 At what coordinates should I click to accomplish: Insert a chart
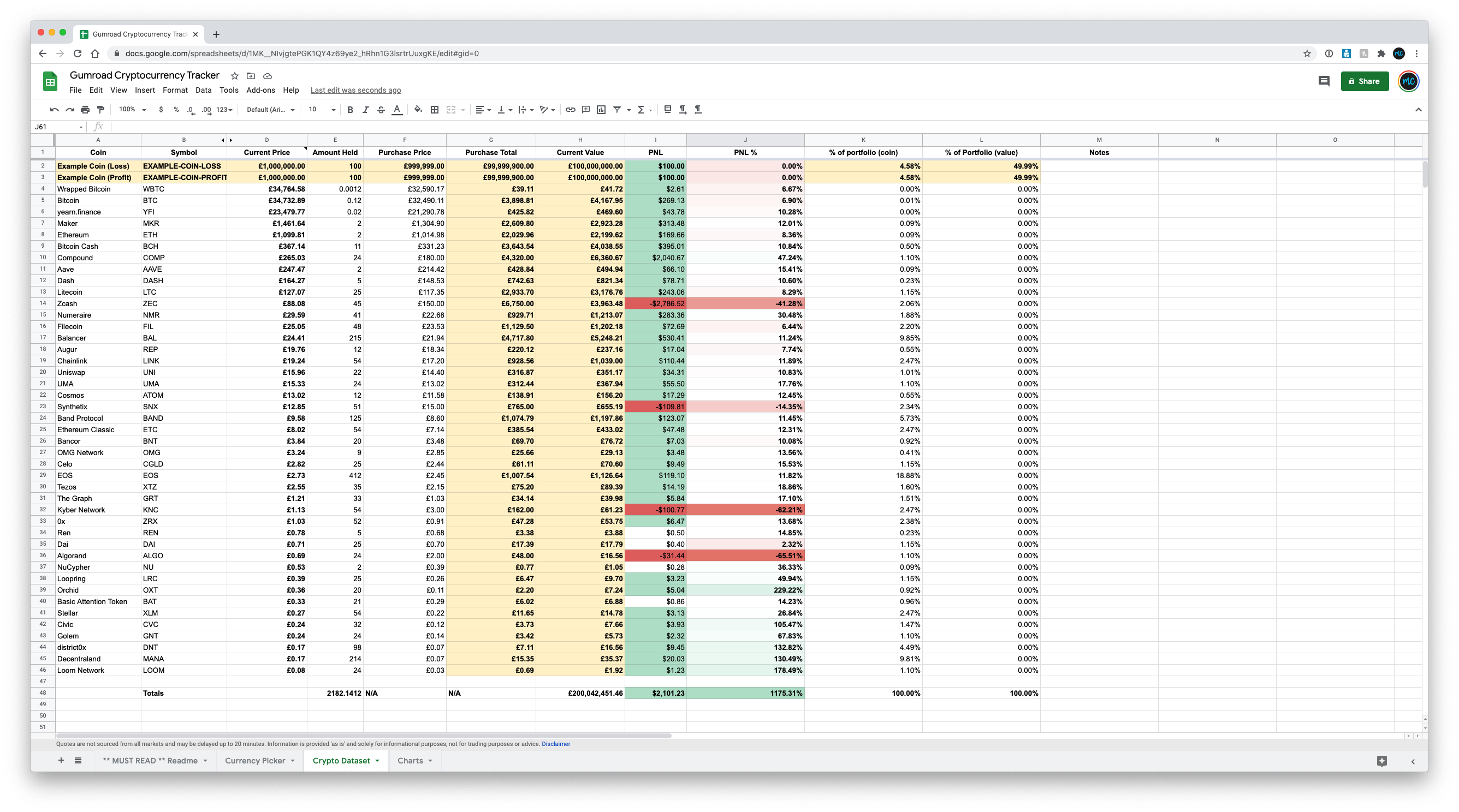(x=601, y=109)
